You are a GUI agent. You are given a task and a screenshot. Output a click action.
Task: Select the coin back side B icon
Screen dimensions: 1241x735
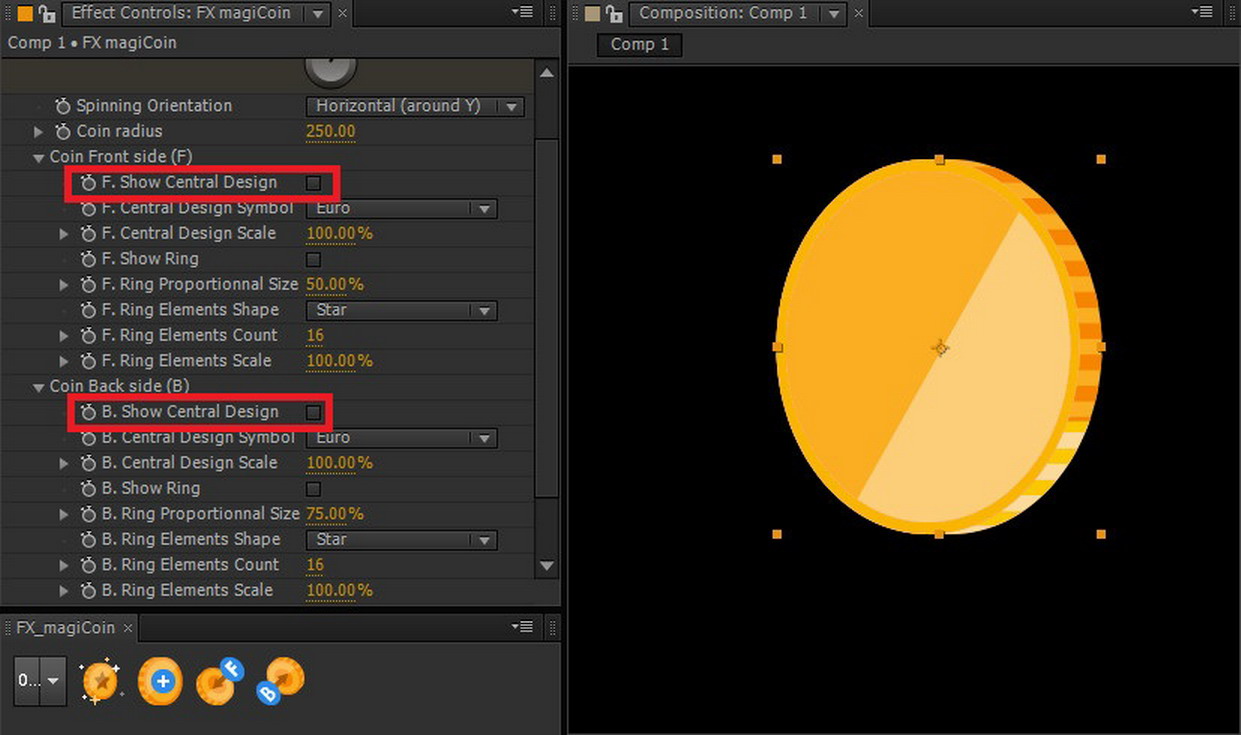[x=280, y=681]
